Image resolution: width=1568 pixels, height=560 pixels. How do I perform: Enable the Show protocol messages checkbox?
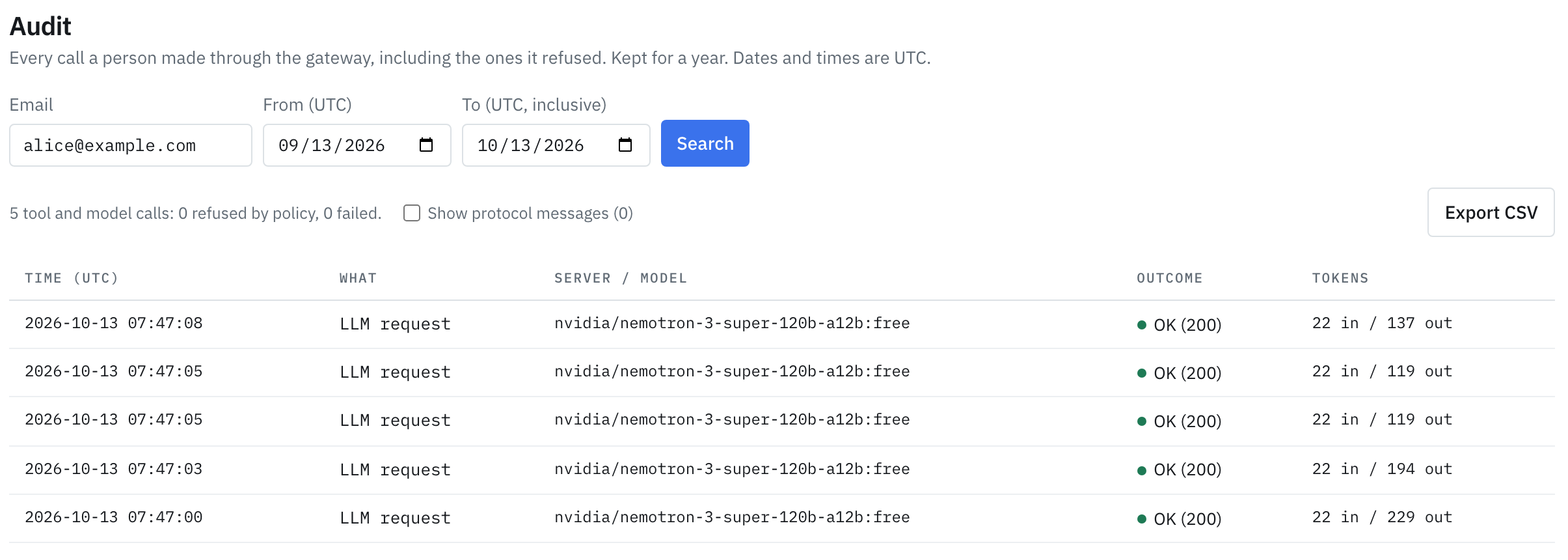(412, 213)
